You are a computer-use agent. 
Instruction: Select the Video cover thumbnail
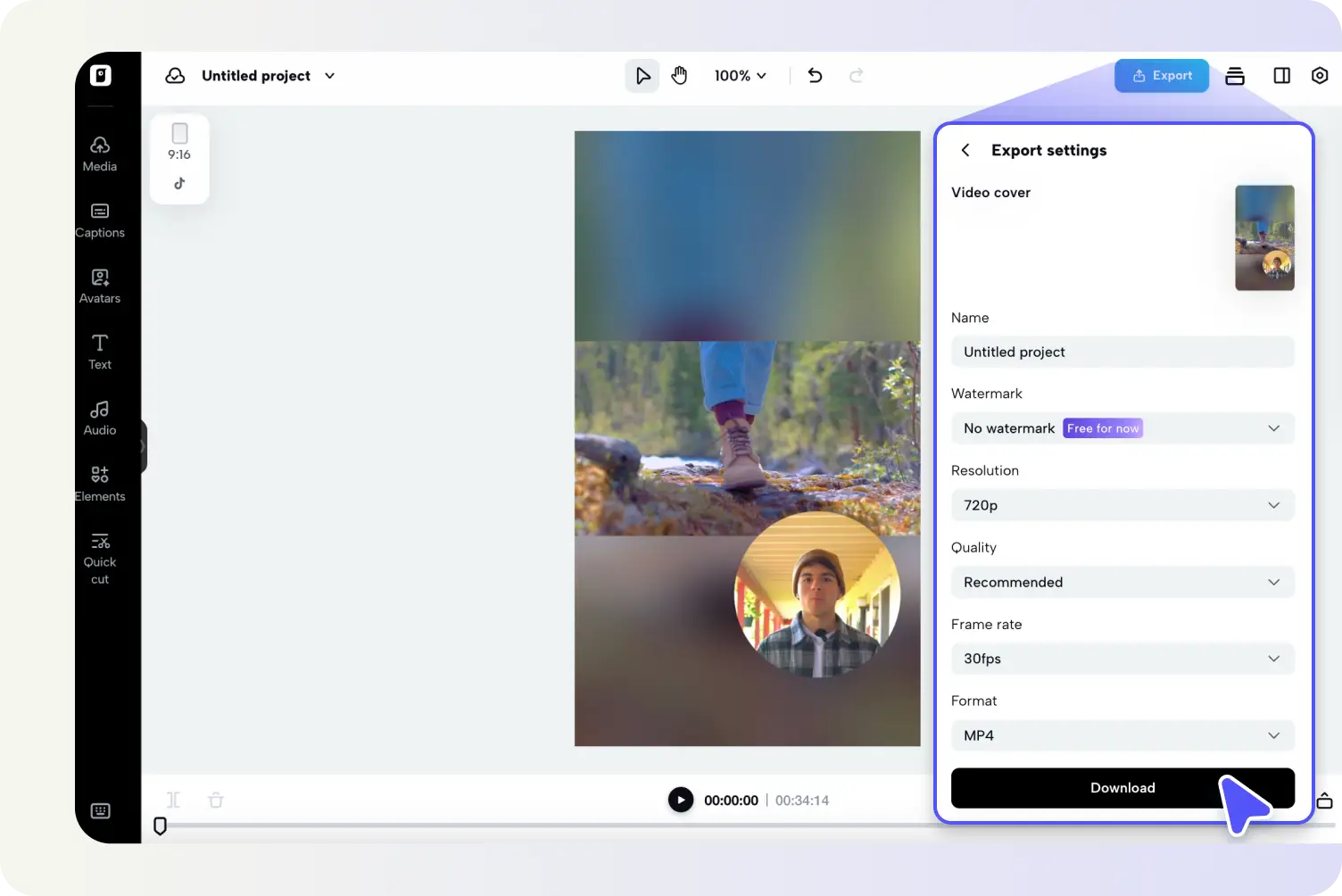(x=1264, y=237)
